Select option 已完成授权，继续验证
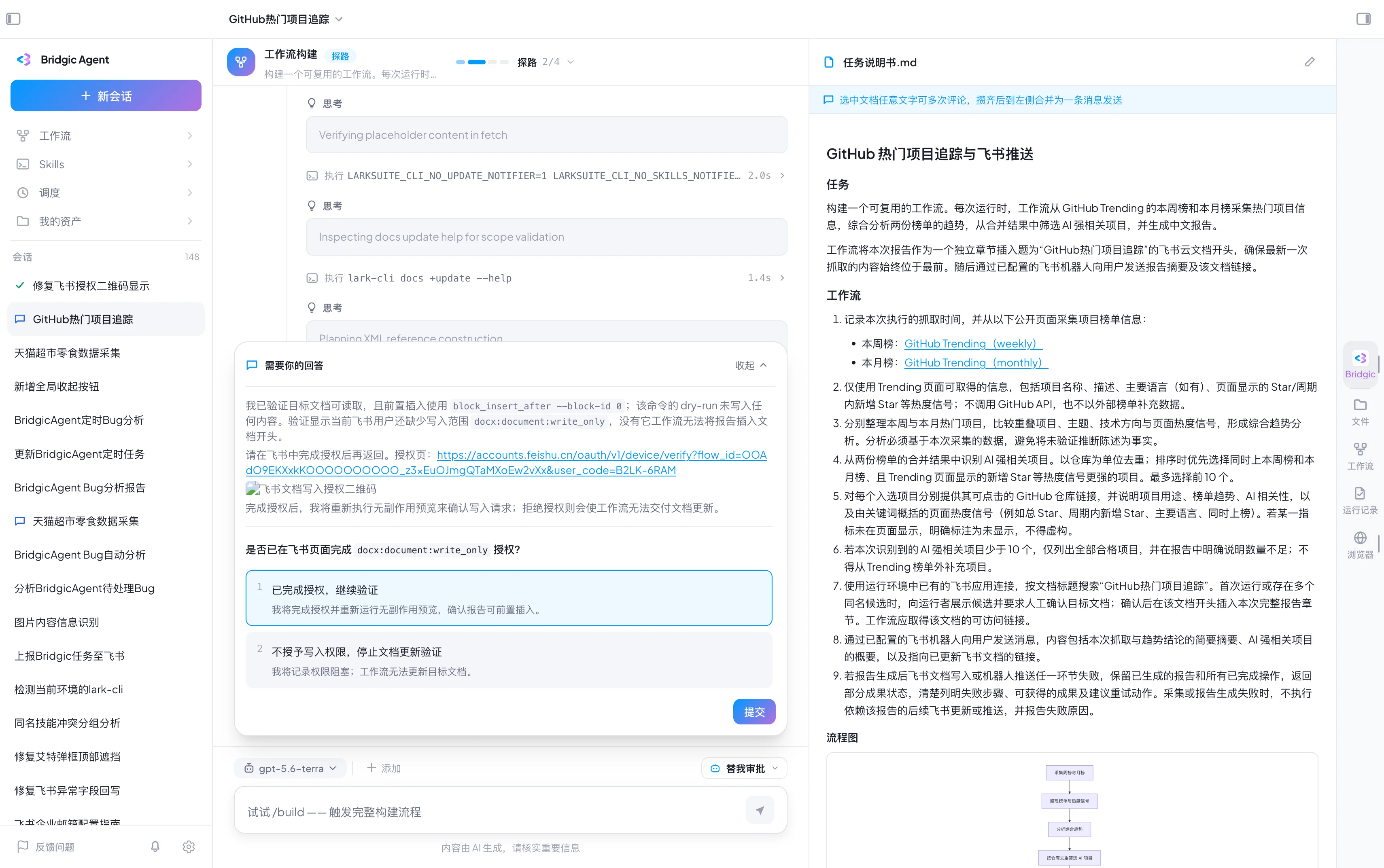The image size is (1384, 868). tap(509, 598)
